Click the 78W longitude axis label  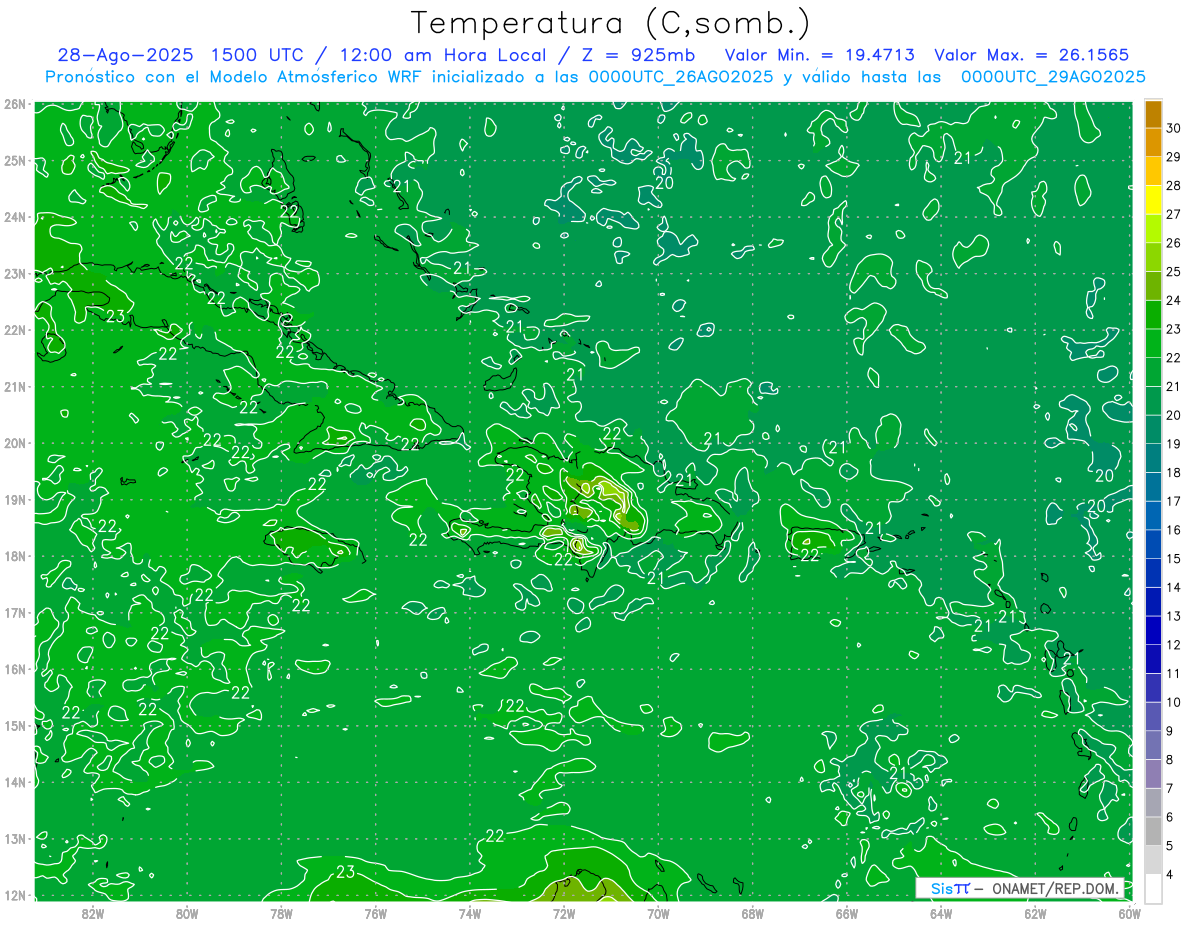[x=281, y=913]
